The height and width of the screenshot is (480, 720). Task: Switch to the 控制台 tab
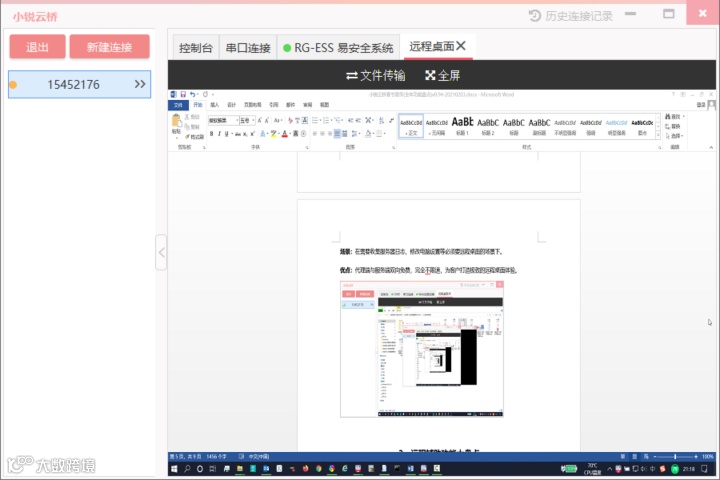[196, 48]
